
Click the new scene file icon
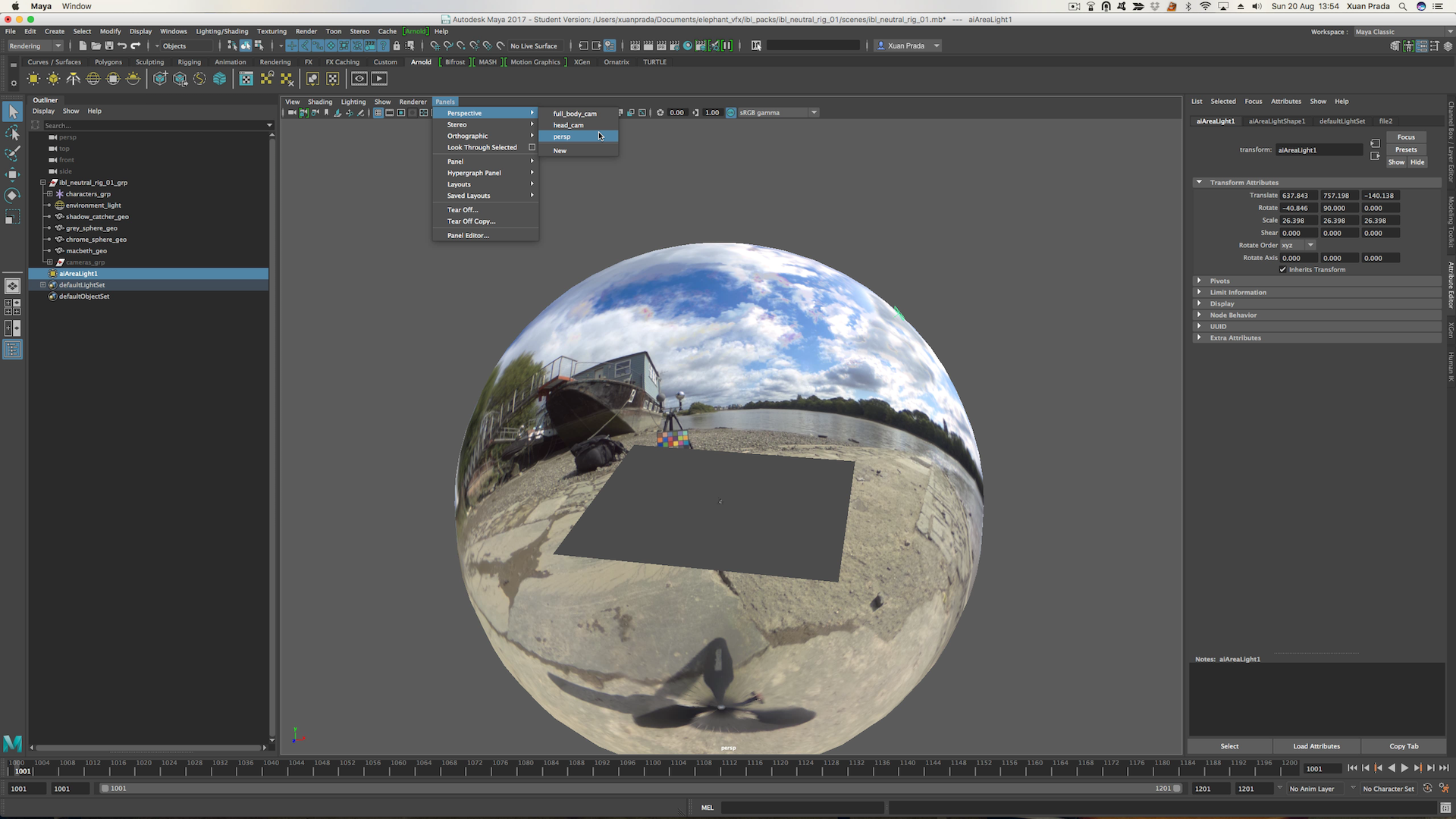(x=83, y=45)
